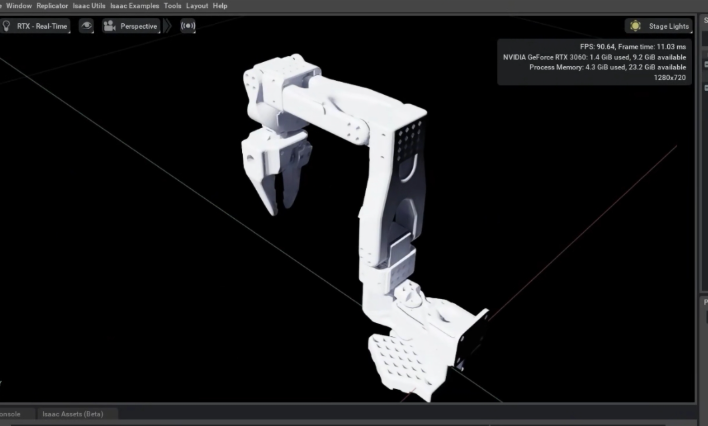Screen dimensions: 708x426
Task: Open the Isaac Utils menu
Action: [89, 6]
